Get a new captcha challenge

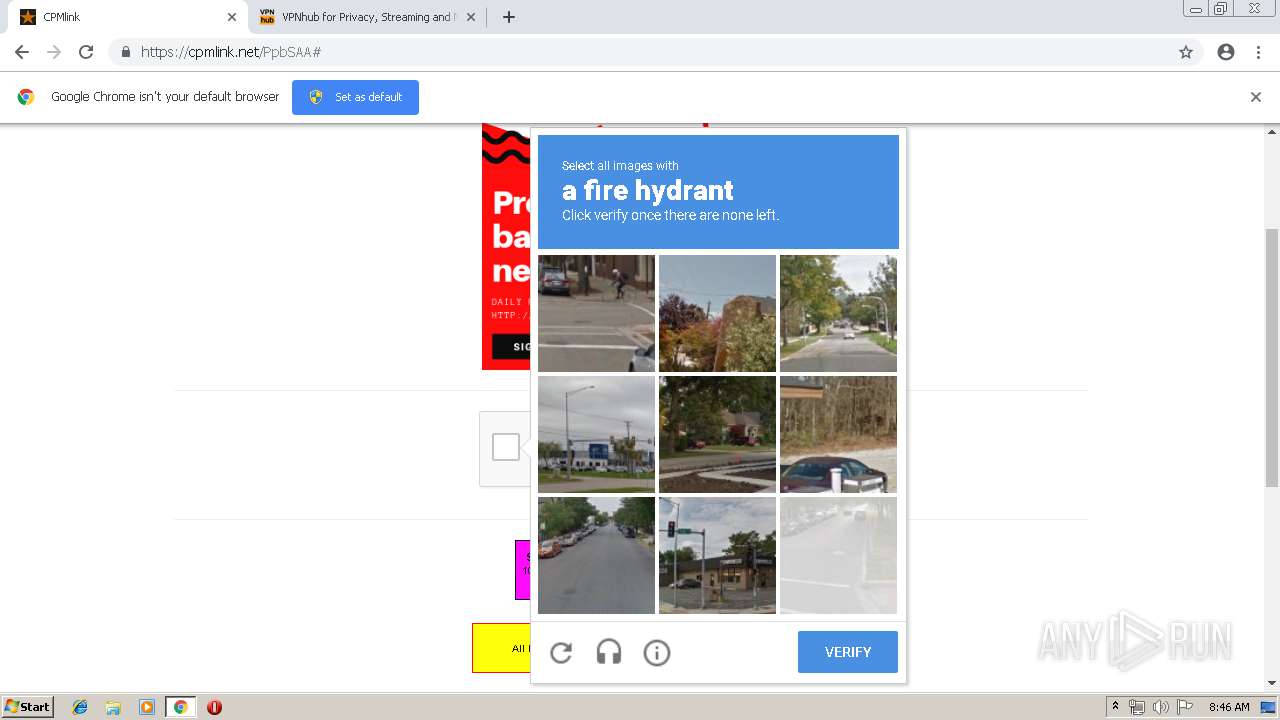point(561,653)
